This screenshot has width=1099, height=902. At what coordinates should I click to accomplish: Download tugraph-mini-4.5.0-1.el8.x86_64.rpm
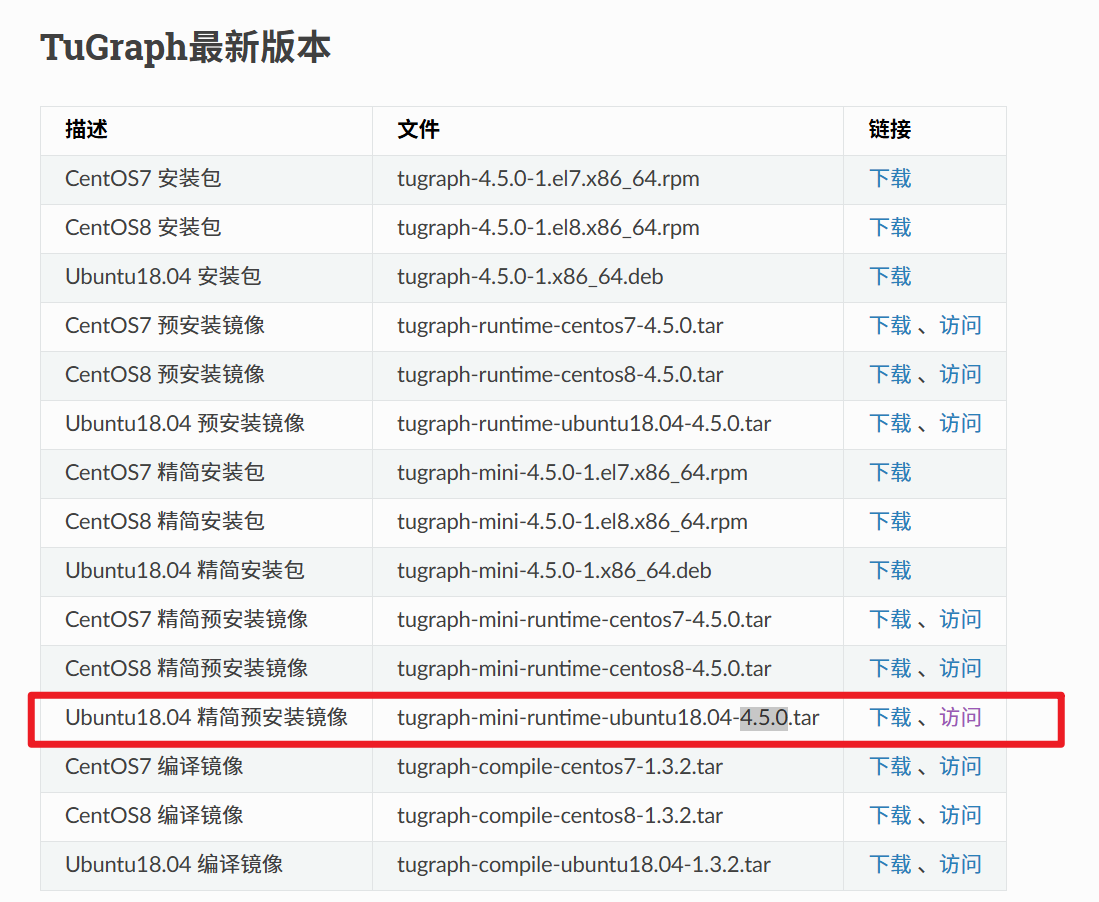point(890,522)
